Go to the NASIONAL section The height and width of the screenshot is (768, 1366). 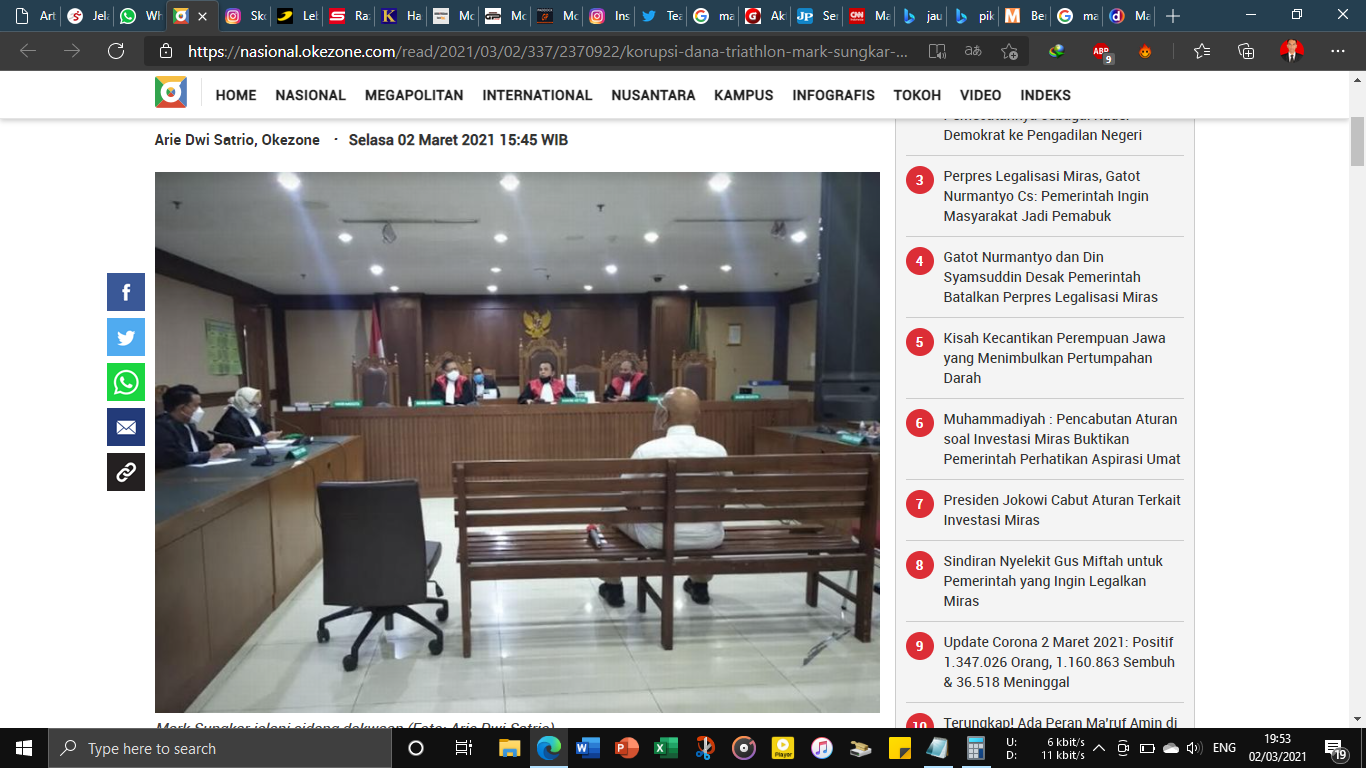[x=311, y=95]
